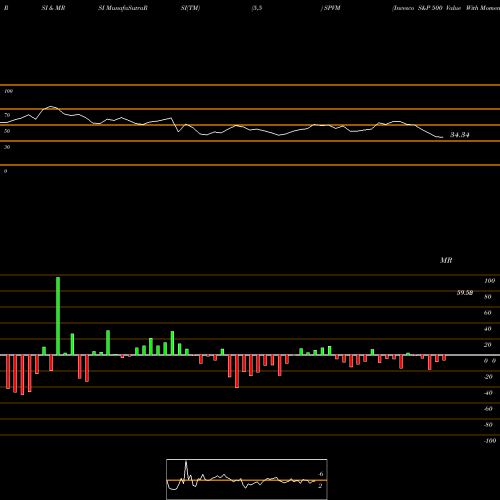Click the 'SI MunafaSutraR' header text
500x500 pixels.
coord(123,8)
